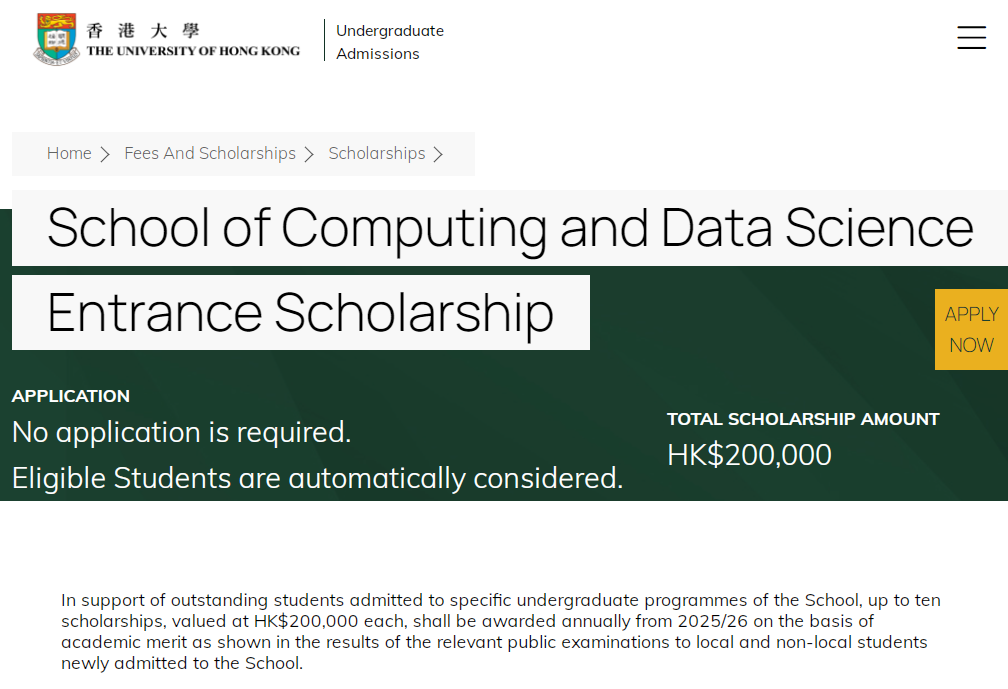The height and width of the screenshot is (689, 1008).
Task: Click the Chinese university name text
Action: coord(143,30)
